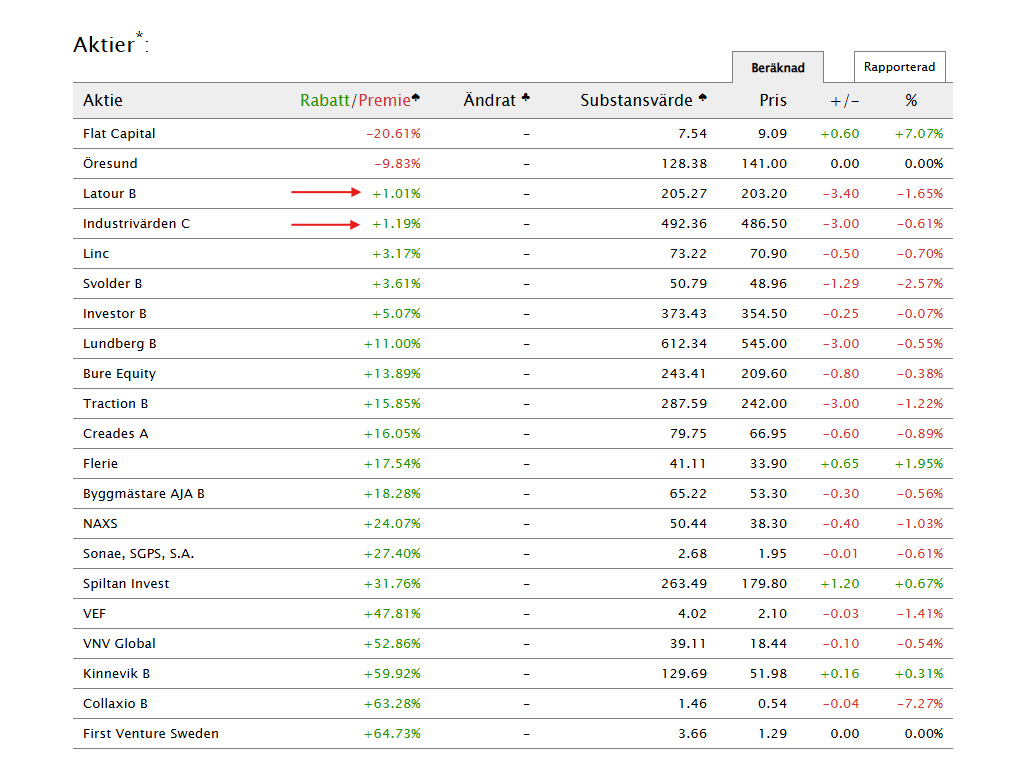Select Creades A stock name
Screen dimensions: 1011x775
pyautogui.click(x=115, y=434)
